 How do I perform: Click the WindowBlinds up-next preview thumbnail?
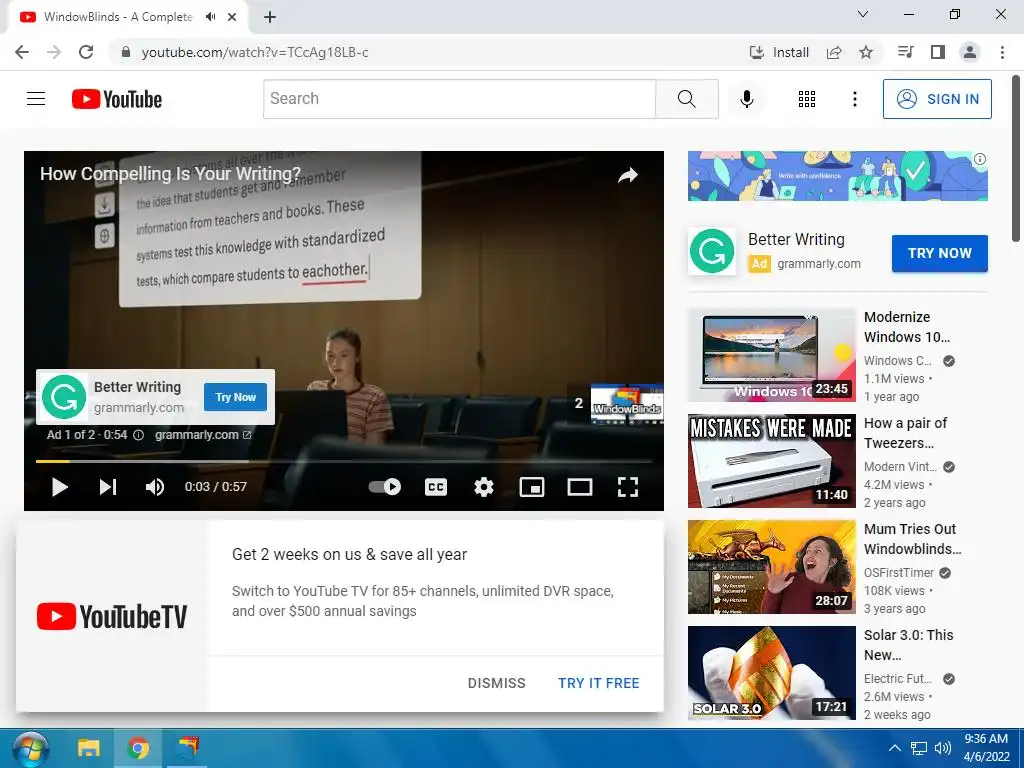tap(627, 404)
